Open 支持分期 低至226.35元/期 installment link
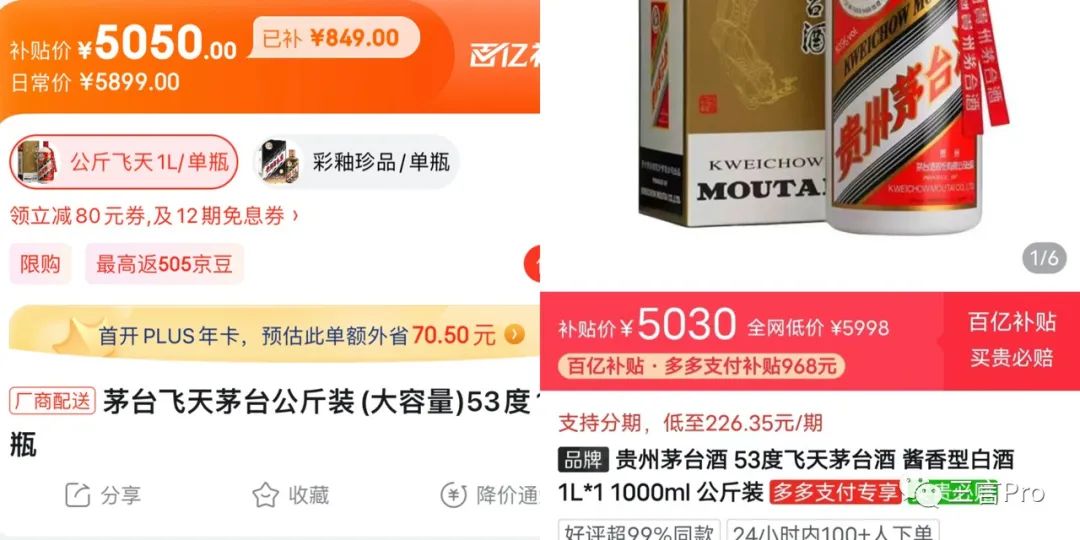 691,422
